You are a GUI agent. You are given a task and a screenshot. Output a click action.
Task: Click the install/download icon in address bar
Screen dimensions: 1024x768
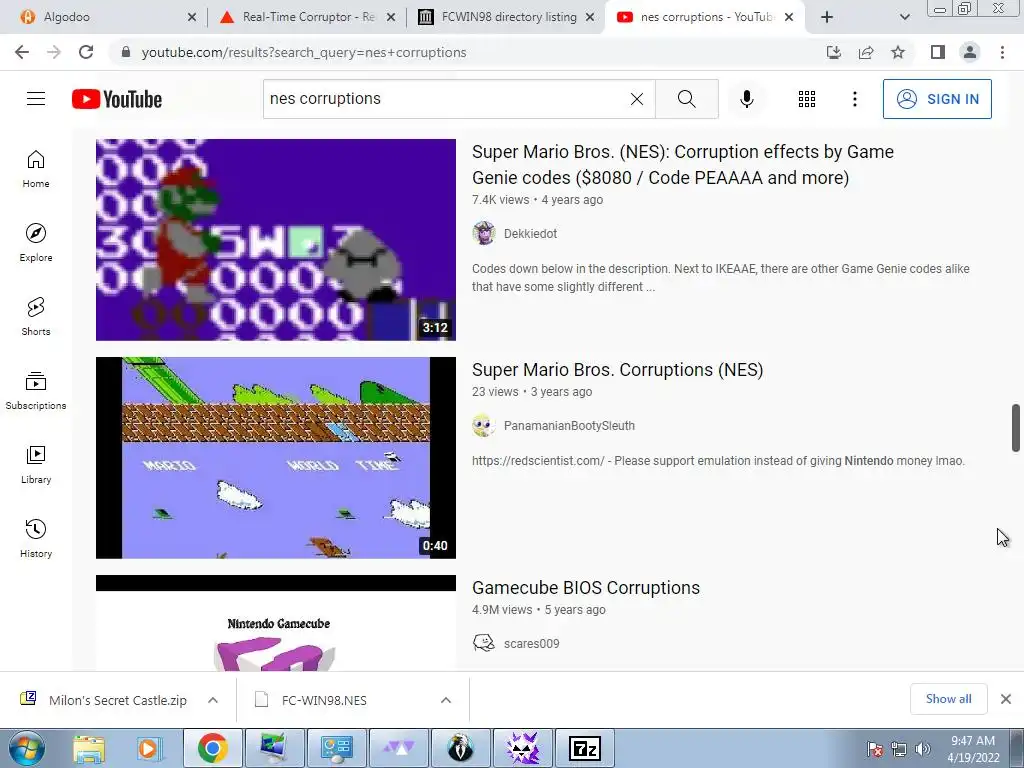[x=834, y=52]
